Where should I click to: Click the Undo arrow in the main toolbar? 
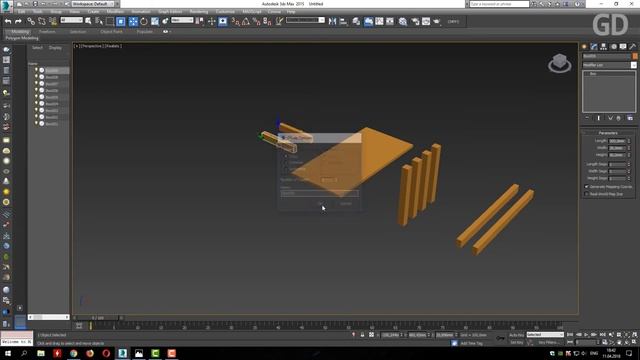tap(8, 21)
